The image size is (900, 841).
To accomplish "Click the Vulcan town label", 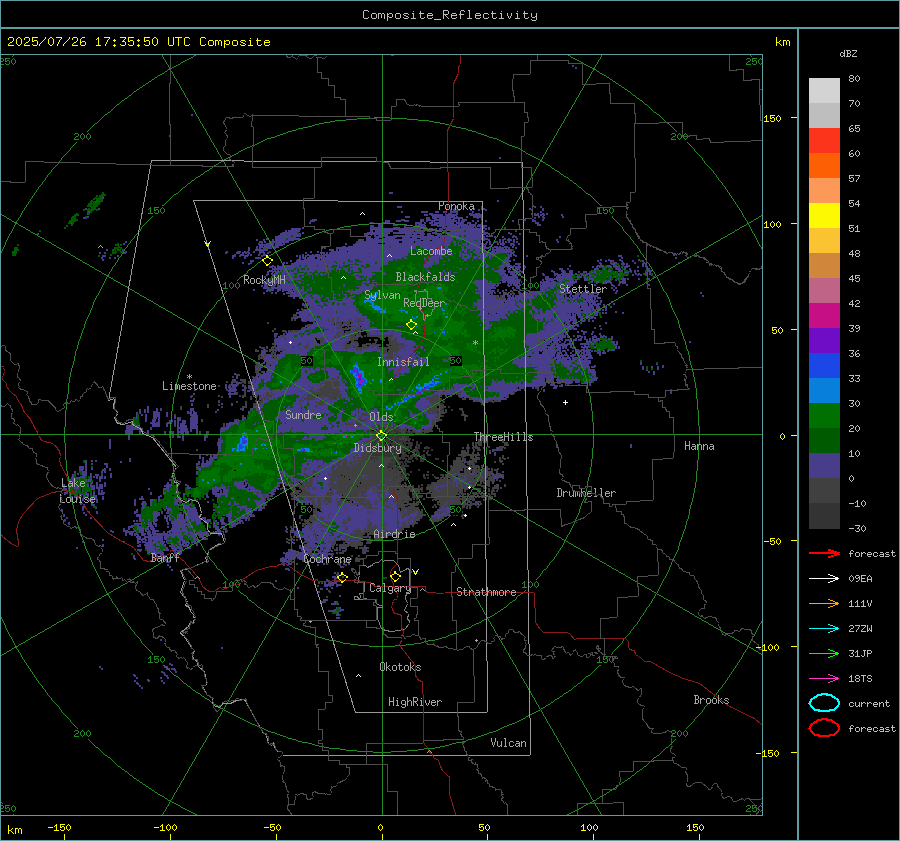I will (509, 743).
